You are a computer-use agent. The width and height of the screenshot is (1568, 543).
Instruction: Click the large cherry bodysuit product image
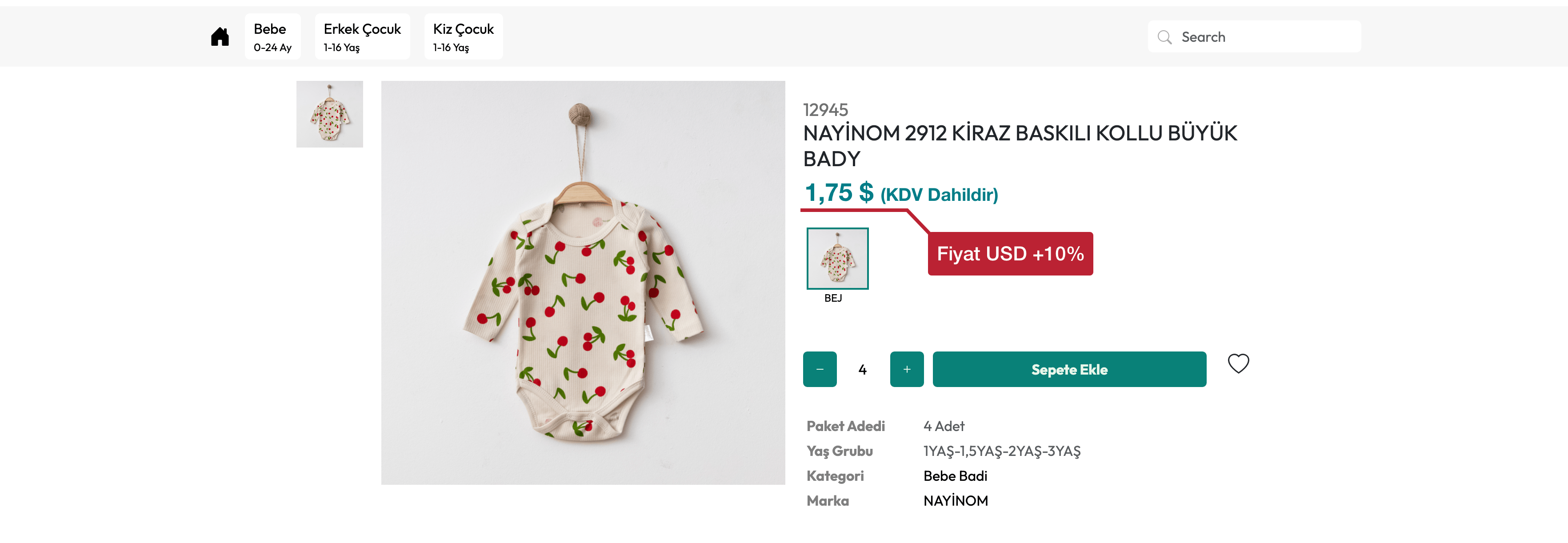[x=583, y=283]
